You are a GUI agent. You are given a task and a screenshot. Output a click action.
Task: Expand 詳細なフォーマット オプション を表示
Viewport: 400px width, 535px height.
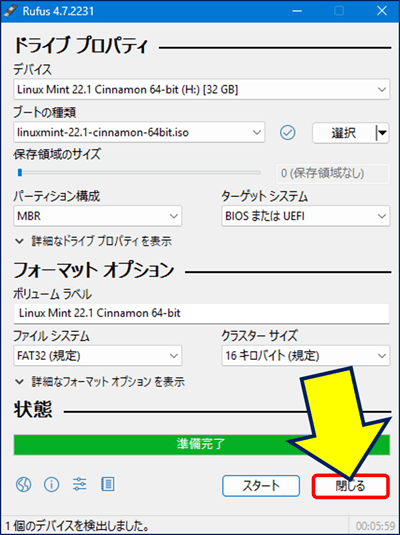click(100, 381)
